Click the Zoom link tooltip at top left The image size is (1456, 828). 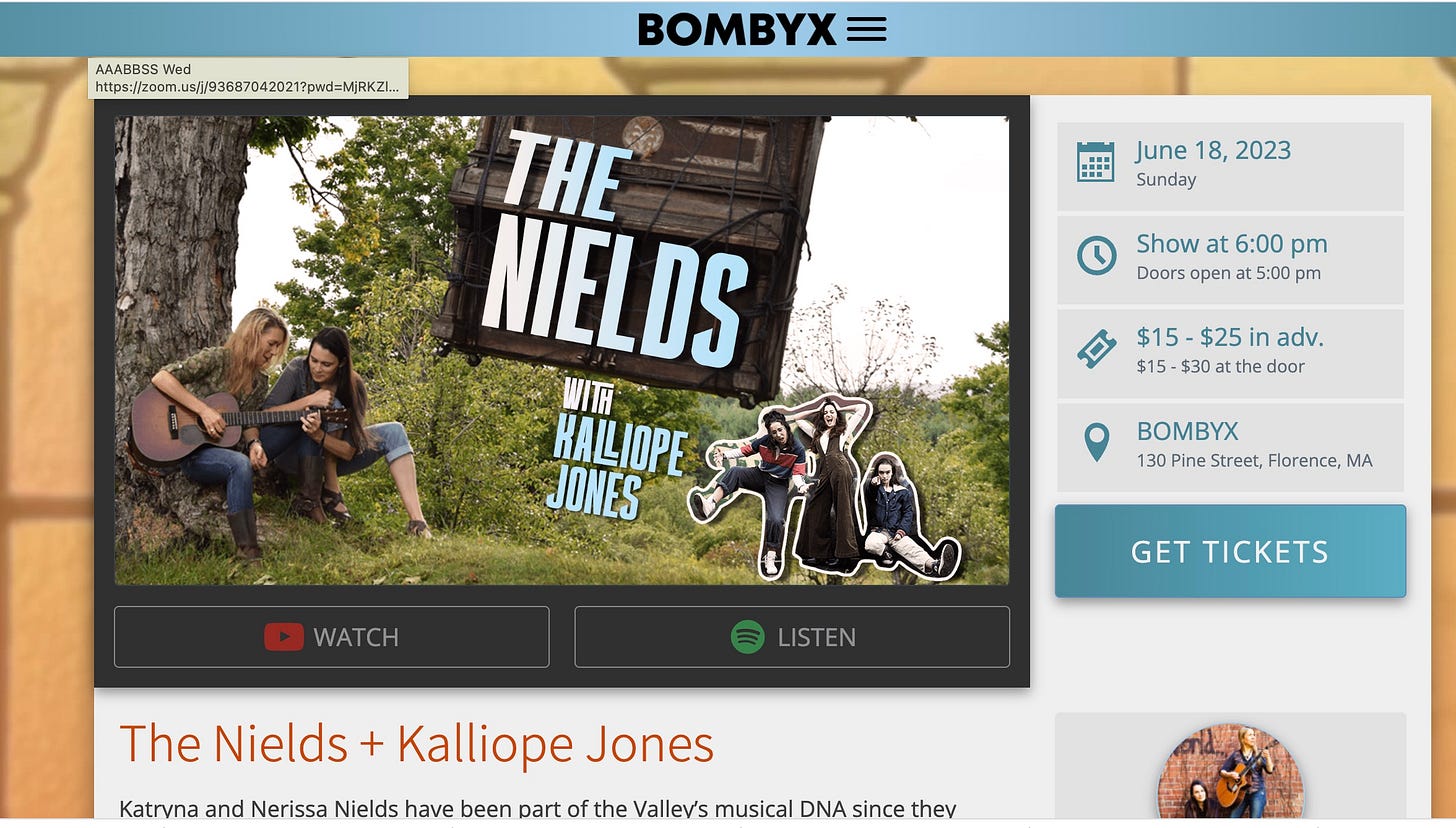click(248, 78)
